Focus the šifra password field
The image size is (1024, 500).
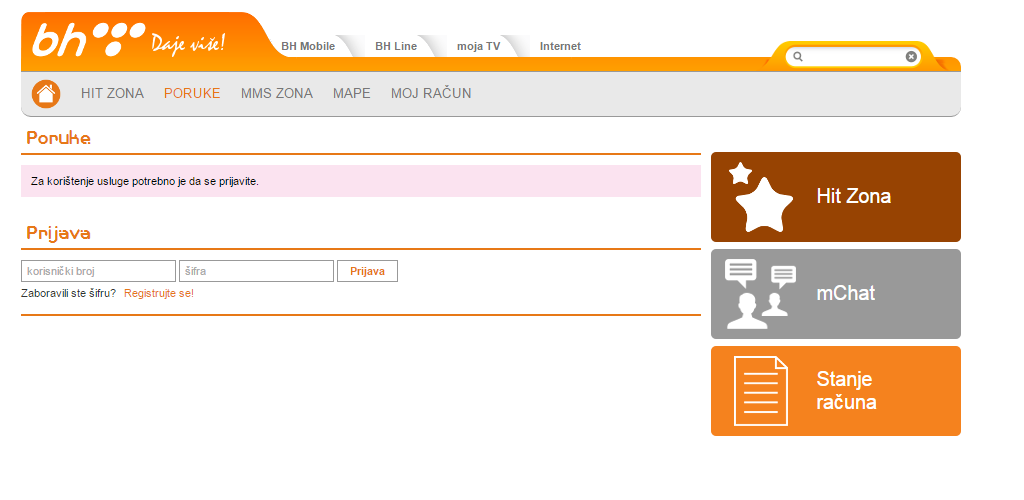click(x=257, y=271)
